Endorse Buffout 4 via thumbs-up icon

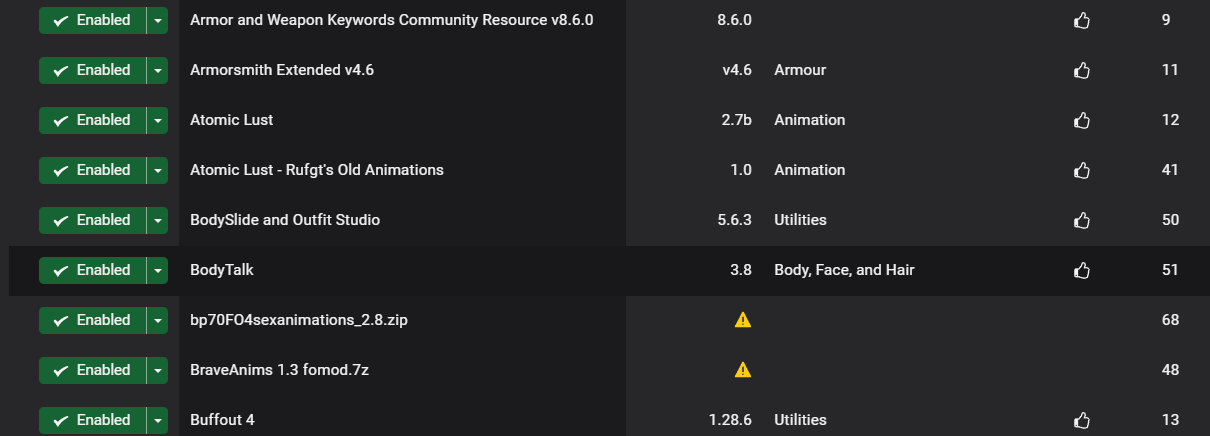click(x=1081, y=420)
